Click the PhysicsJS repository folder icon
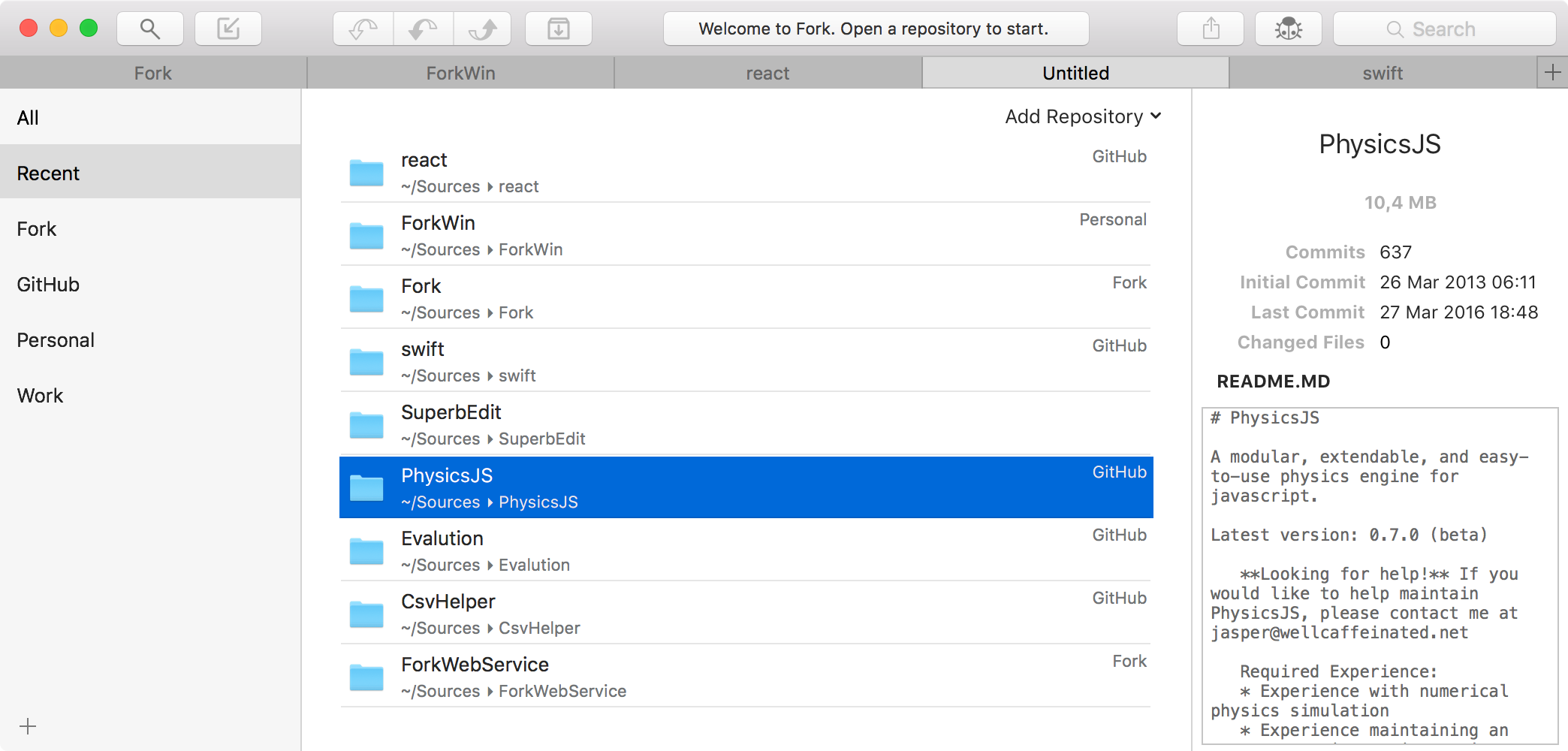1568x751 pixels. (366, 487)
